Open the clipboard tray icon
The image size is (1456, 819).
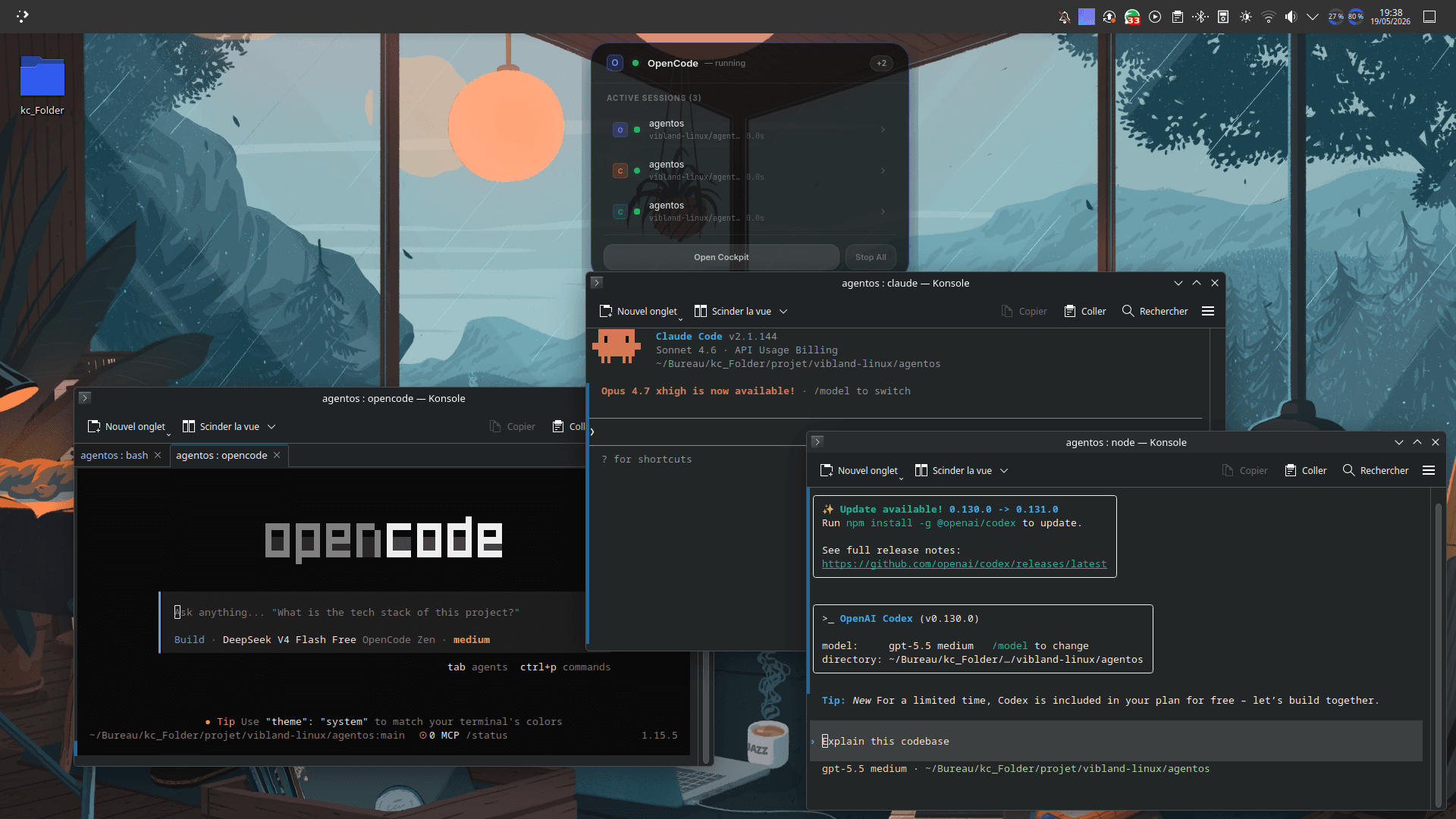click(x=1178, y=17)
